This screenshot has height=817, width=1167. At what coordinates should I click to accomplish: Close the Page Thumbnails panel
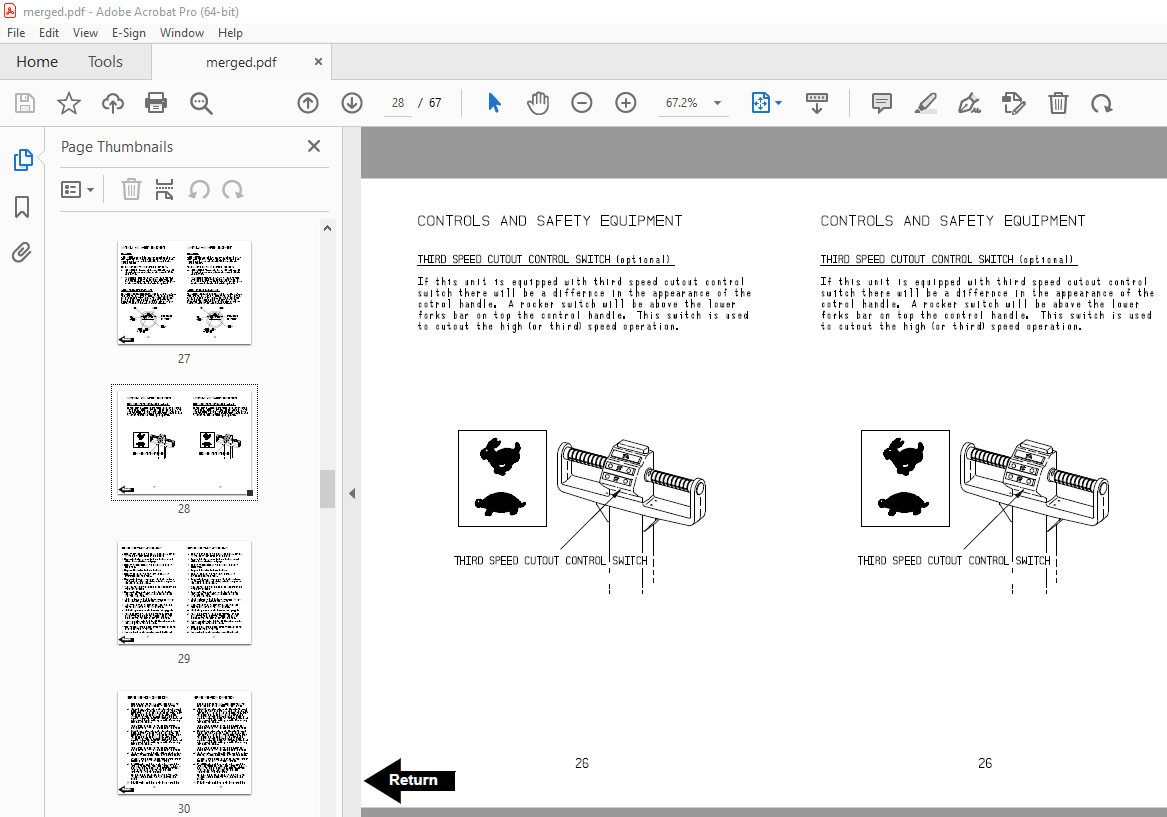click(x=313, y=146)
